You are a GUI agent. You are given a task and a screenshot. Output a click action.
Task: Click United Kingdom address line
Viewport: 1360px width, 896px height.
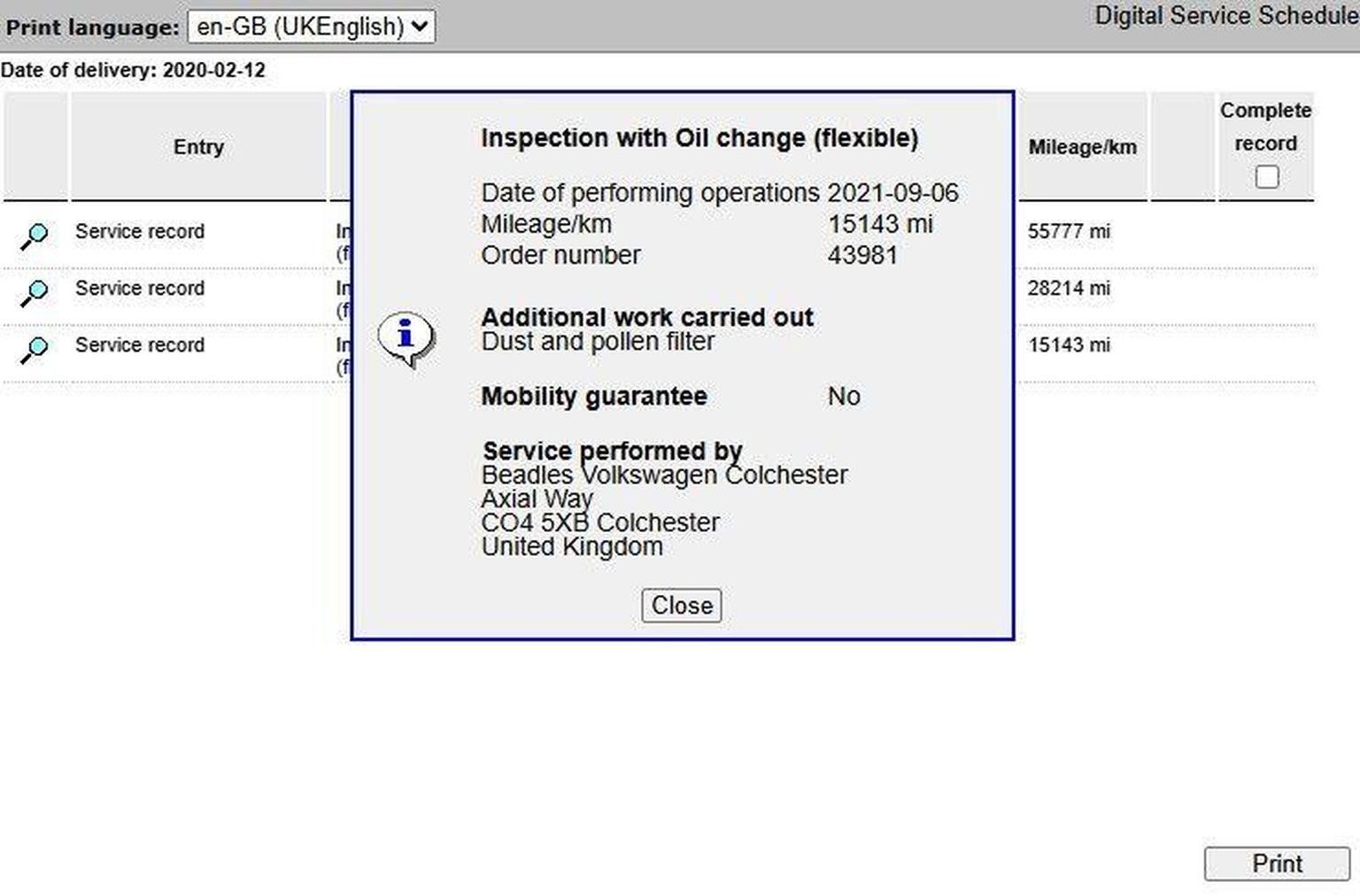tap(572, 547)
